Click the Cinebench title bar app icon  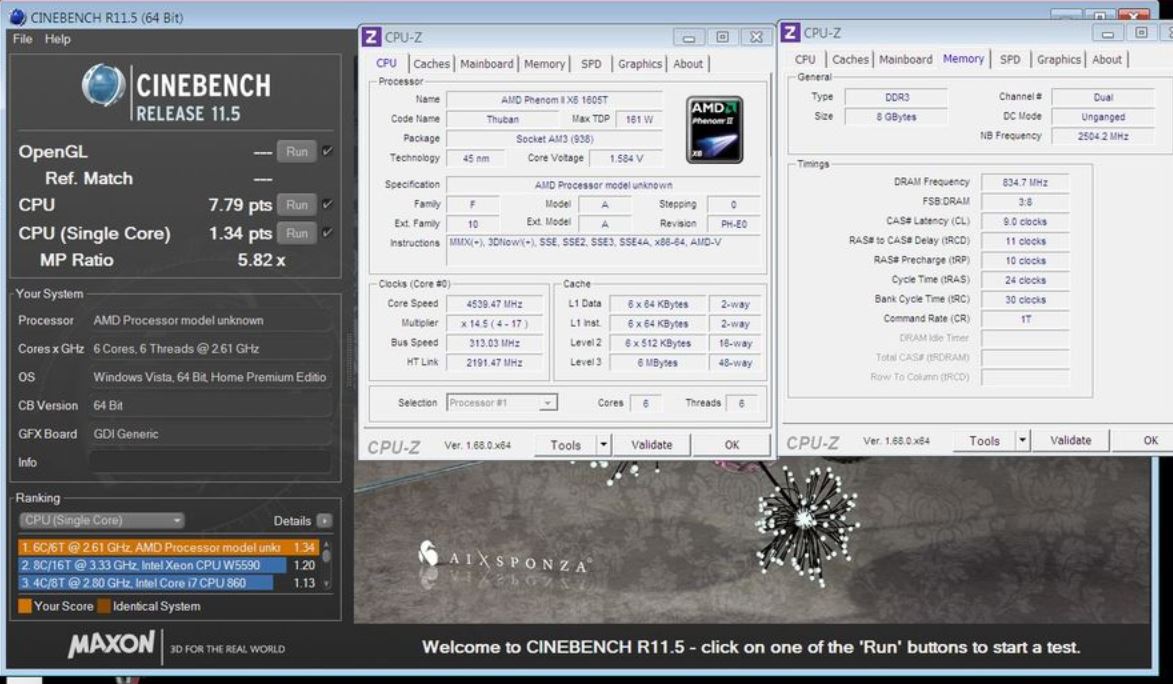pos(17,16)
